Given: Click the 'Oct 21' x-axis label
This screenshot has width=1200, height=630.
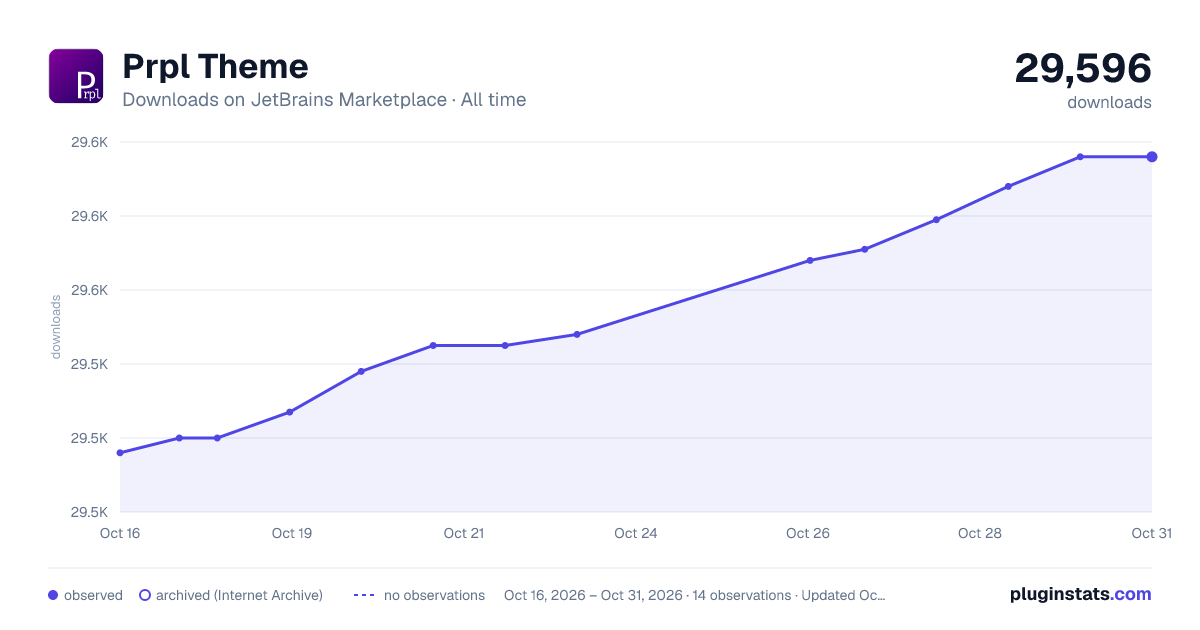Looking at the screenshot, I should pyautogui.click(x=464, y=533).
